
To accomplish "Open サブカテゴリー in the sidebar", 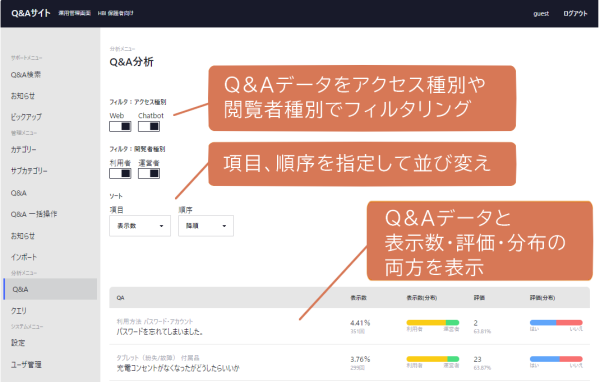I will tap(29, 171).
